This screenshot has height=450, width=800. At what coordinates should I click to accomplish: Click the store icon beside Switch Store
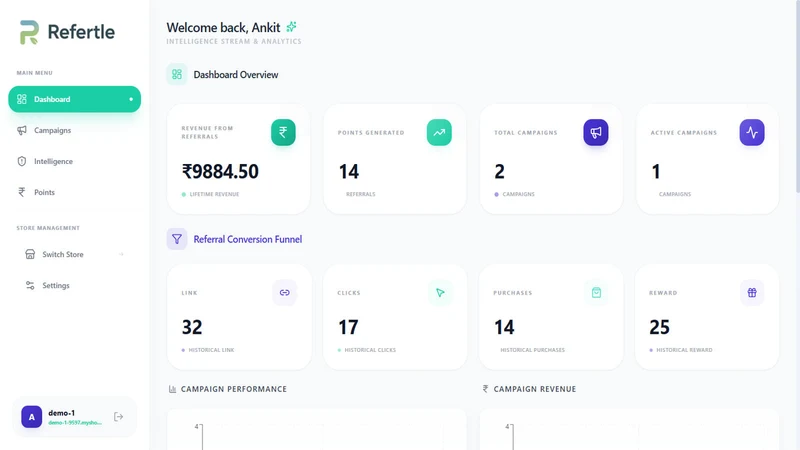(x=30, y=254)
